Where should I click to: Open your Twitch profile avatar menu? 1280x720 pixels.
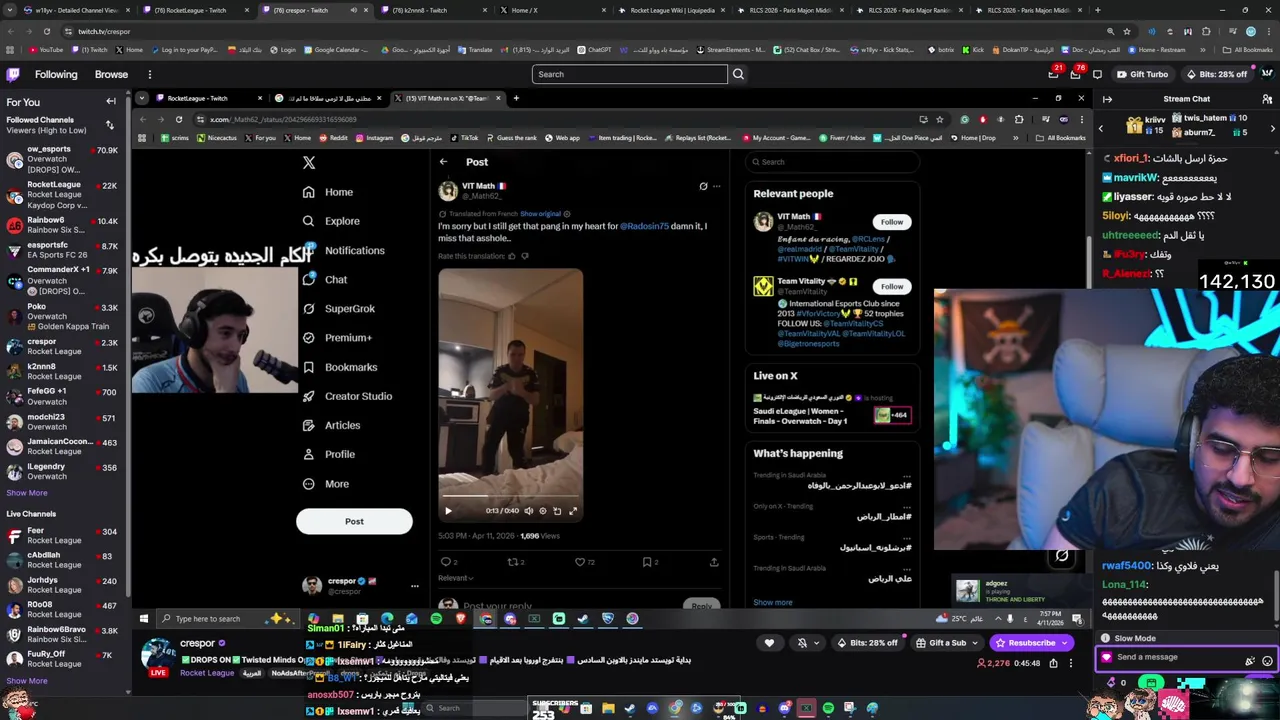point(1268,74)
